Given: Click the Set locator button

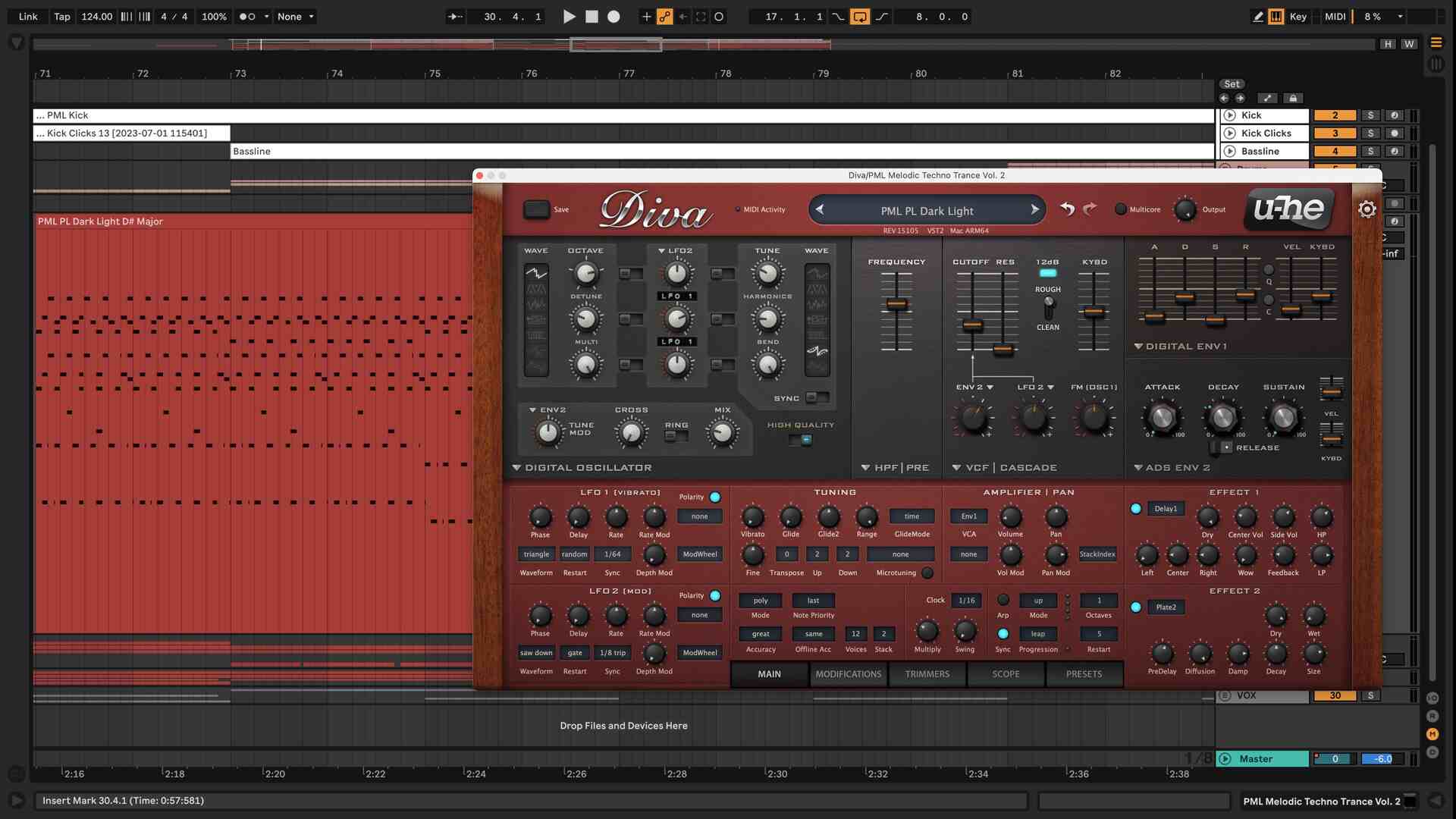Looking at the screenshot, I should tap(1232, 84).
